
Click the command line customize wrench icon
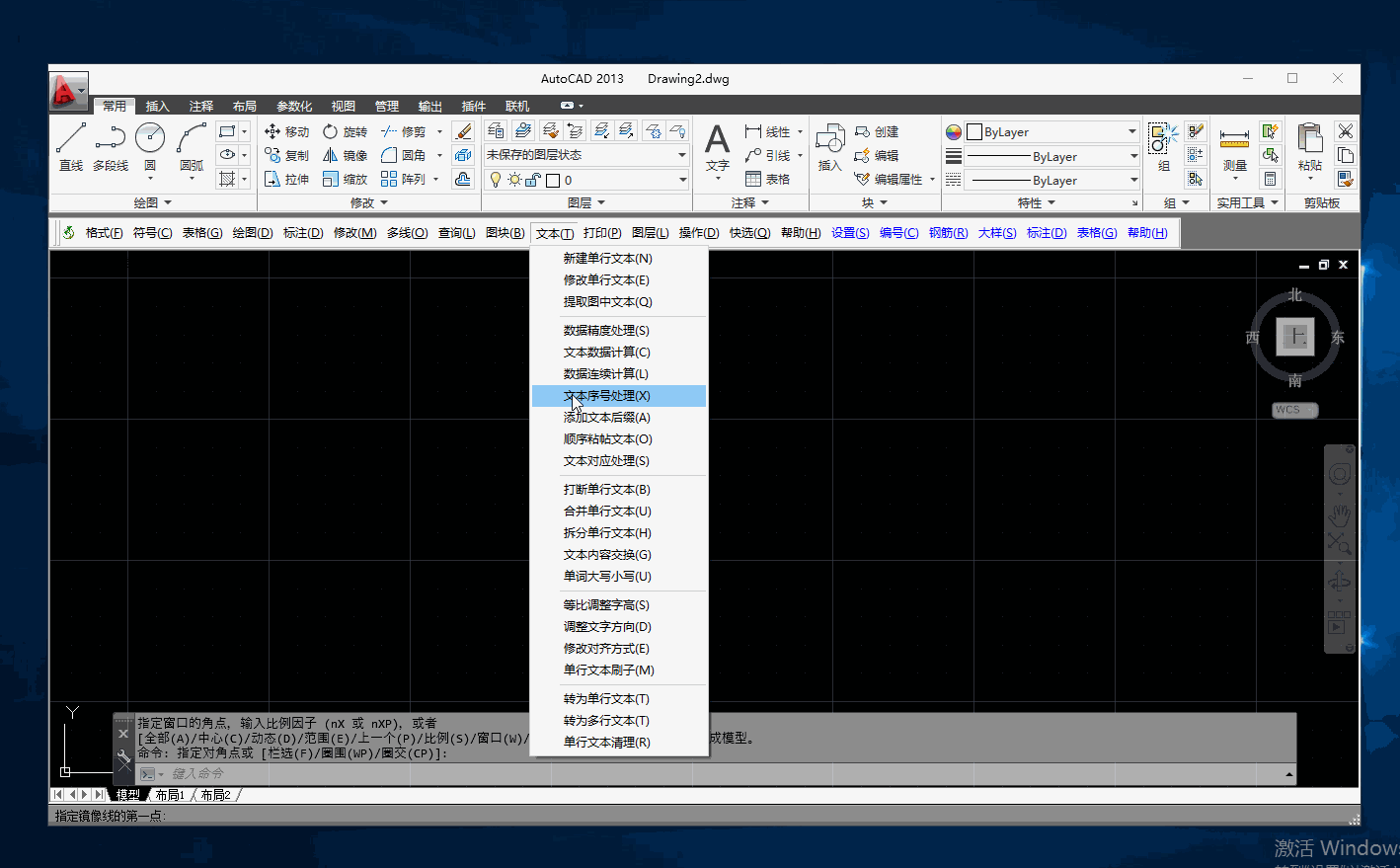123,757
